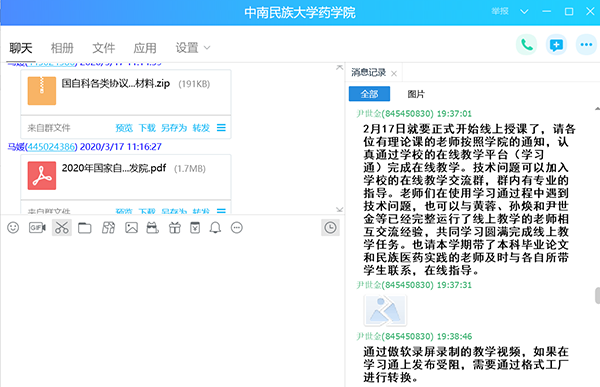Open the hamburger menu on the zip file card
Image resolution: width=600 pixels, height=387 pixels.
221,127
